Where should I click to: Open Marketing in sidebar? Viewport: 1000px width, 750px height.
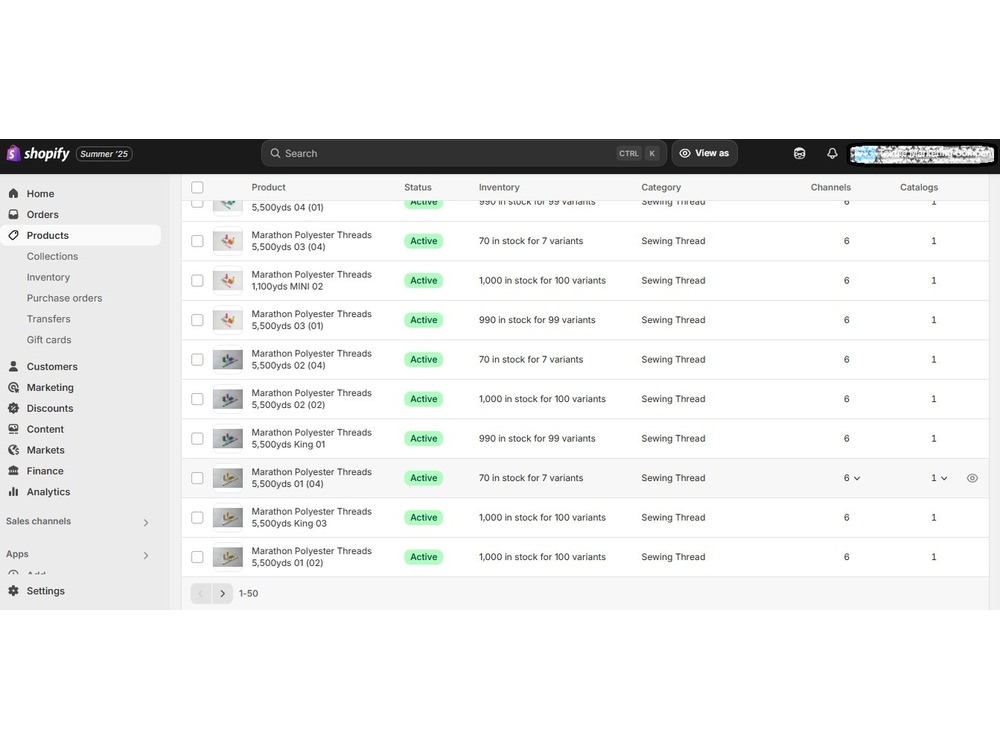coord(50,388)
